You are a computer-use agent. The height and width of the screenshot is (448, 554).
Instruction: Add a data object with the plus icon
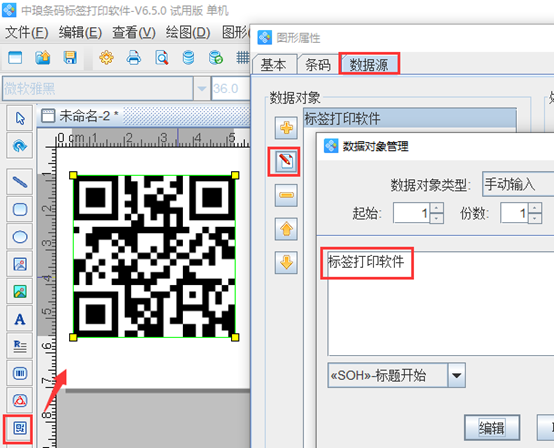click(x=286, y=128)
